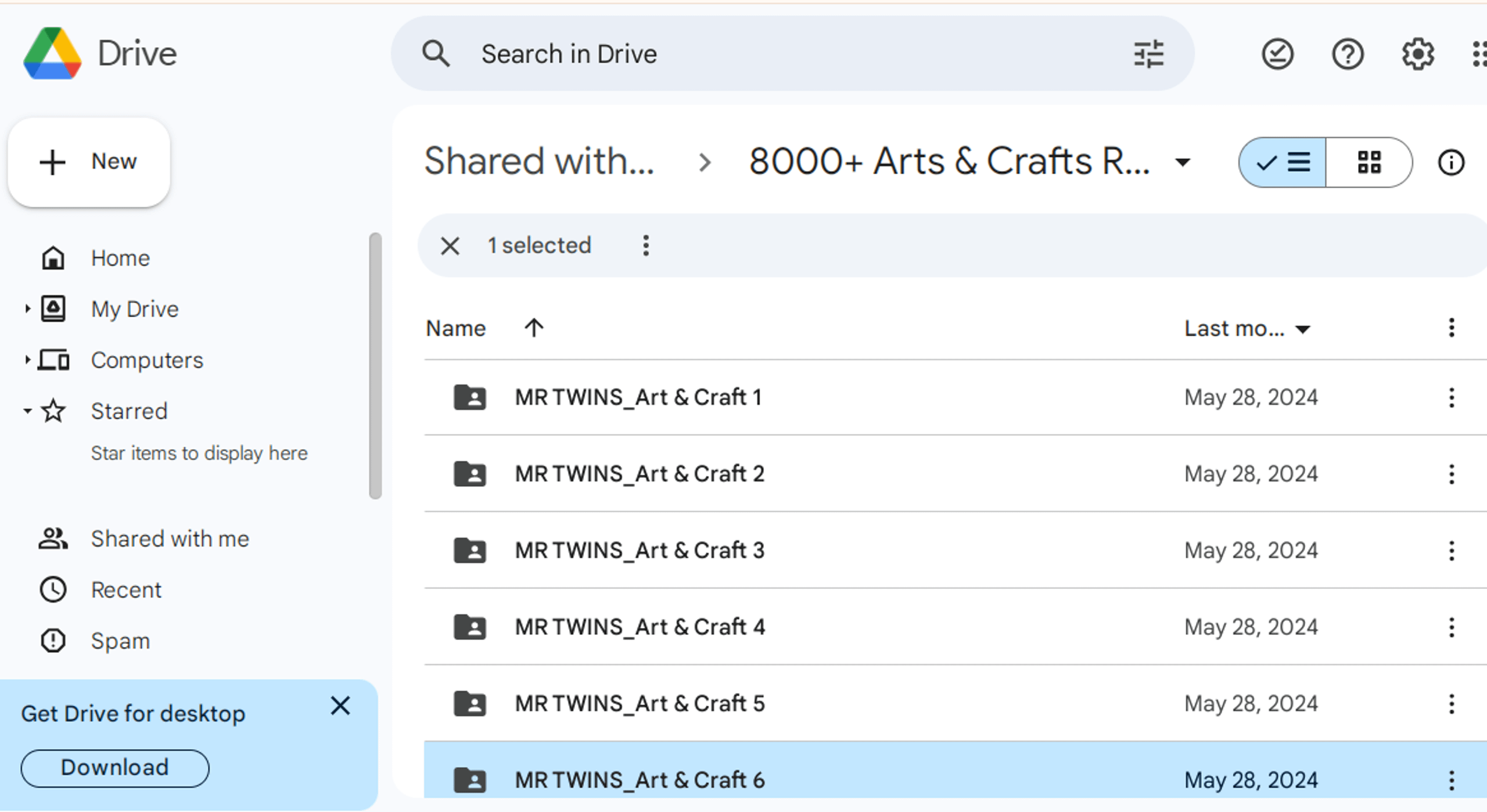The image size is (1487, 812).
Task: Open the Settings gear
Action: click(1418, 54)
